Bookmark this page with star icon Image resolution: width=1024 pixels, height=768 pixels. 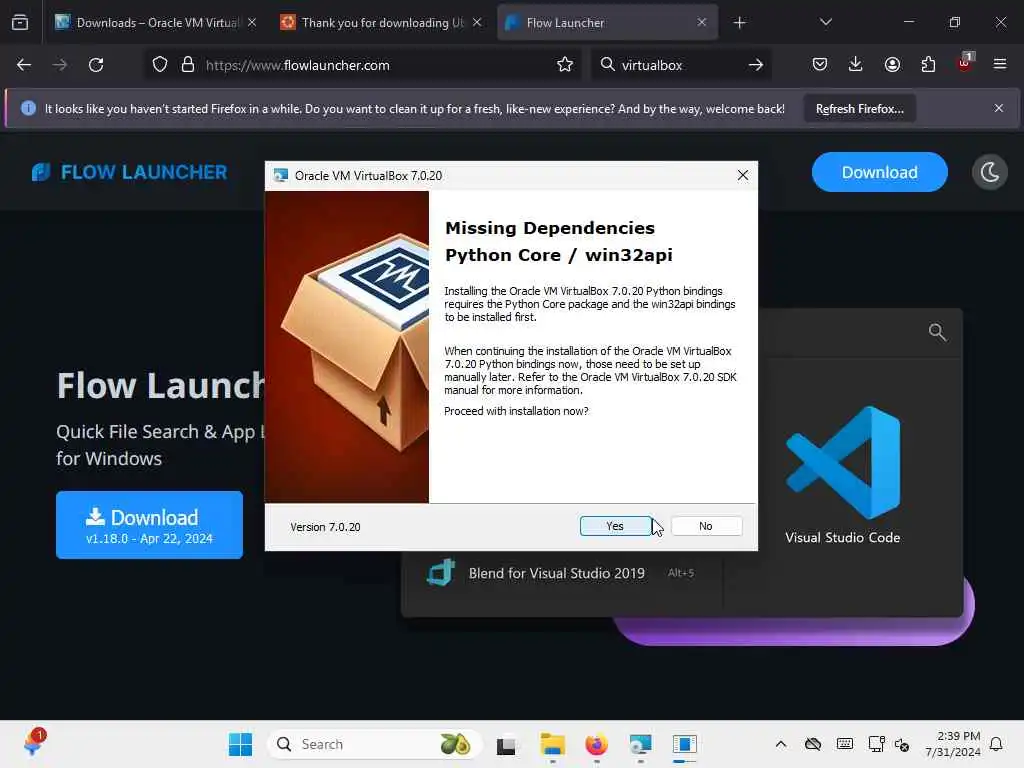(x=565, y=65)
